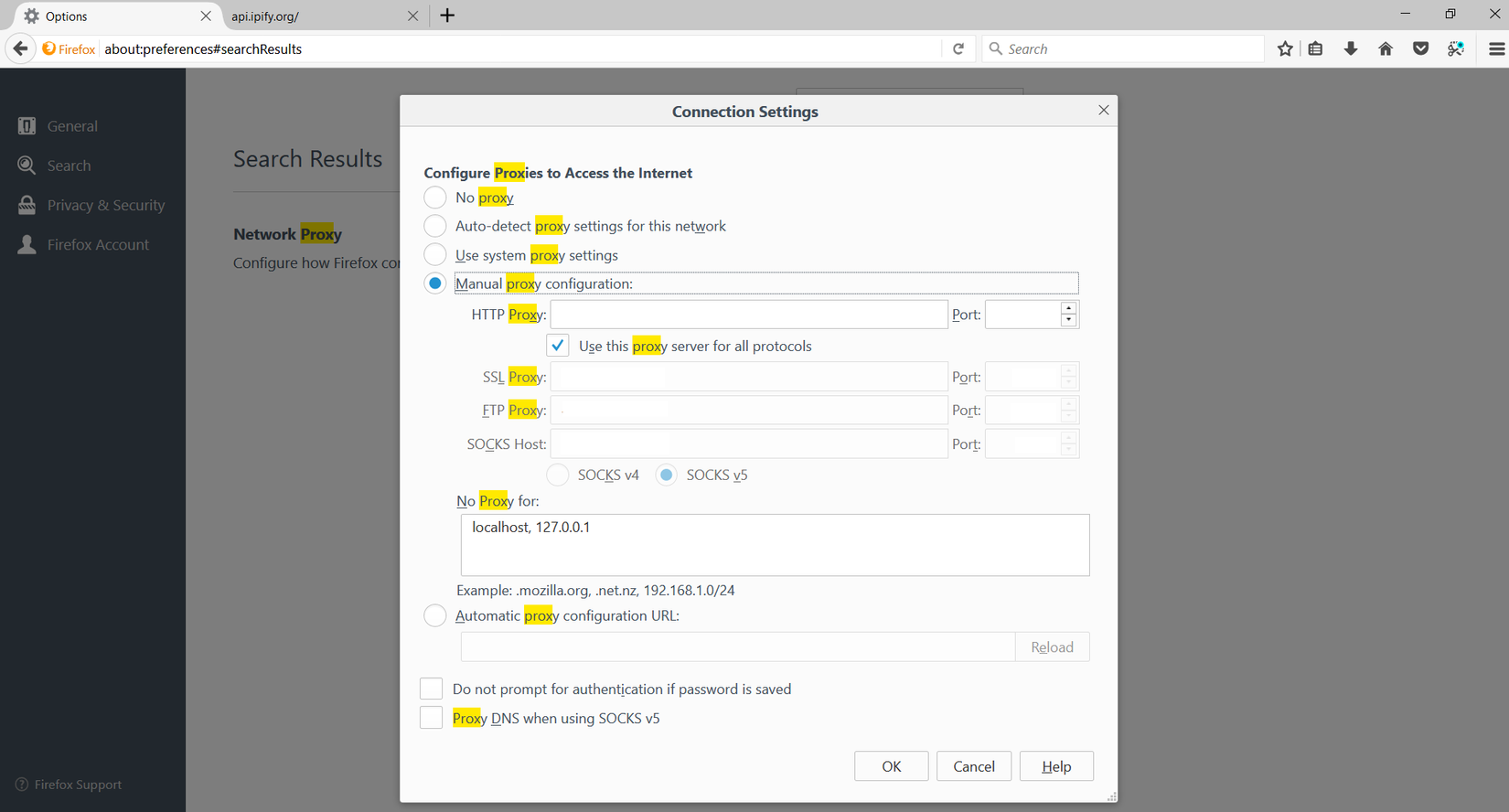The height and width of the screenshot is (812, 1509).
Task: Click the Pocket icon in toolbar
Action: 1420,49
